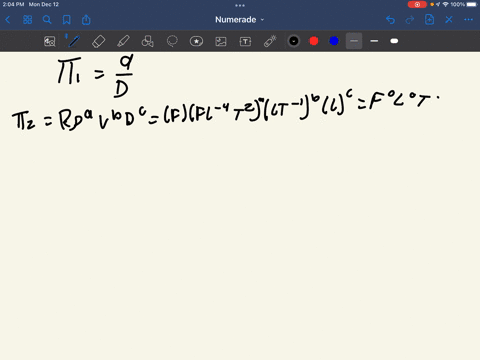The height and width of the screenshot is (360, 480).
Task: Select the Lasso tool
Action: pyautogui.click(x=172, y=41)
